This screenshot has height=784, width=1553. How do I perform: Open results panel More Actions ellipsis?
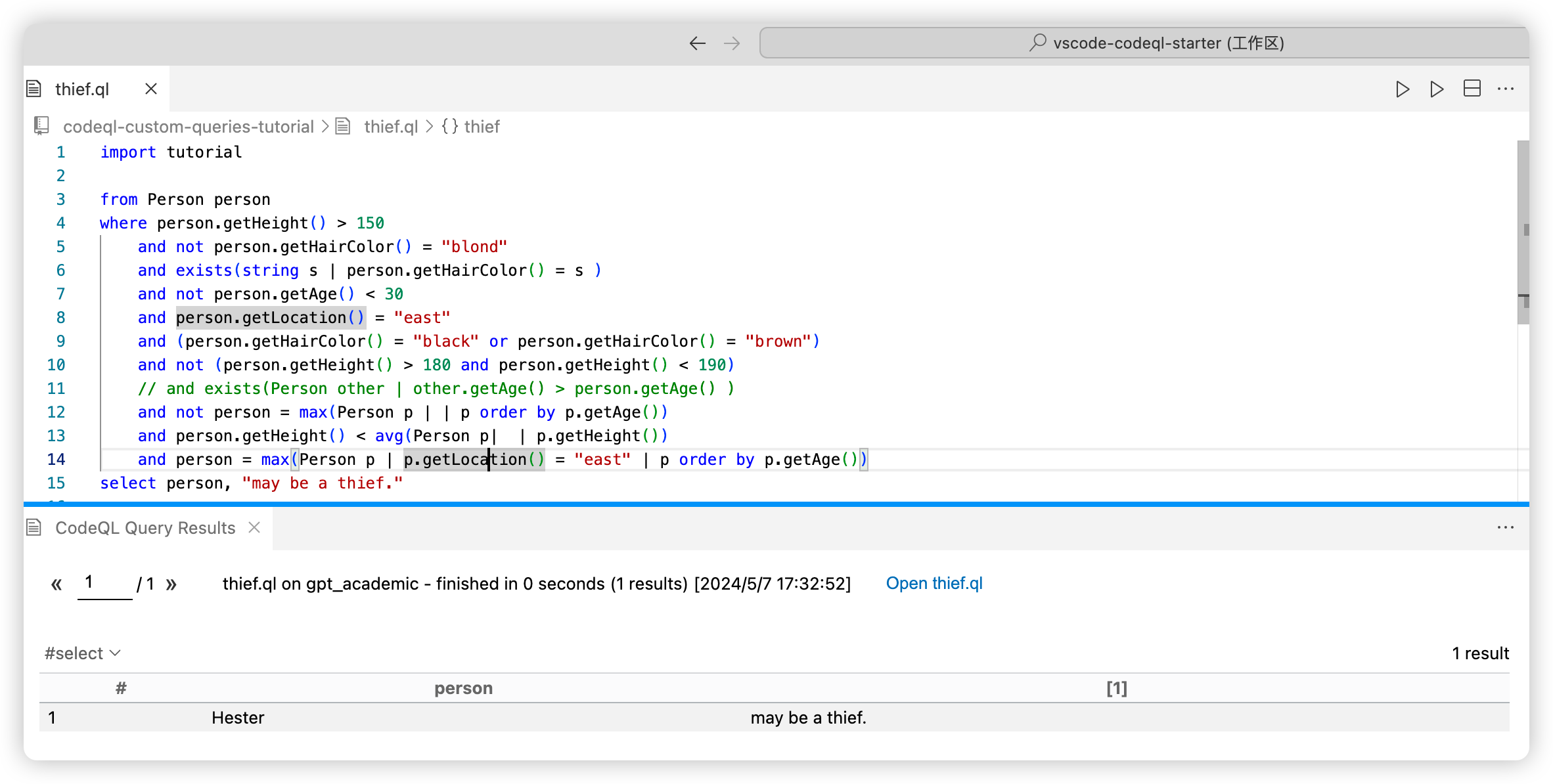[x=1505, y=527]
